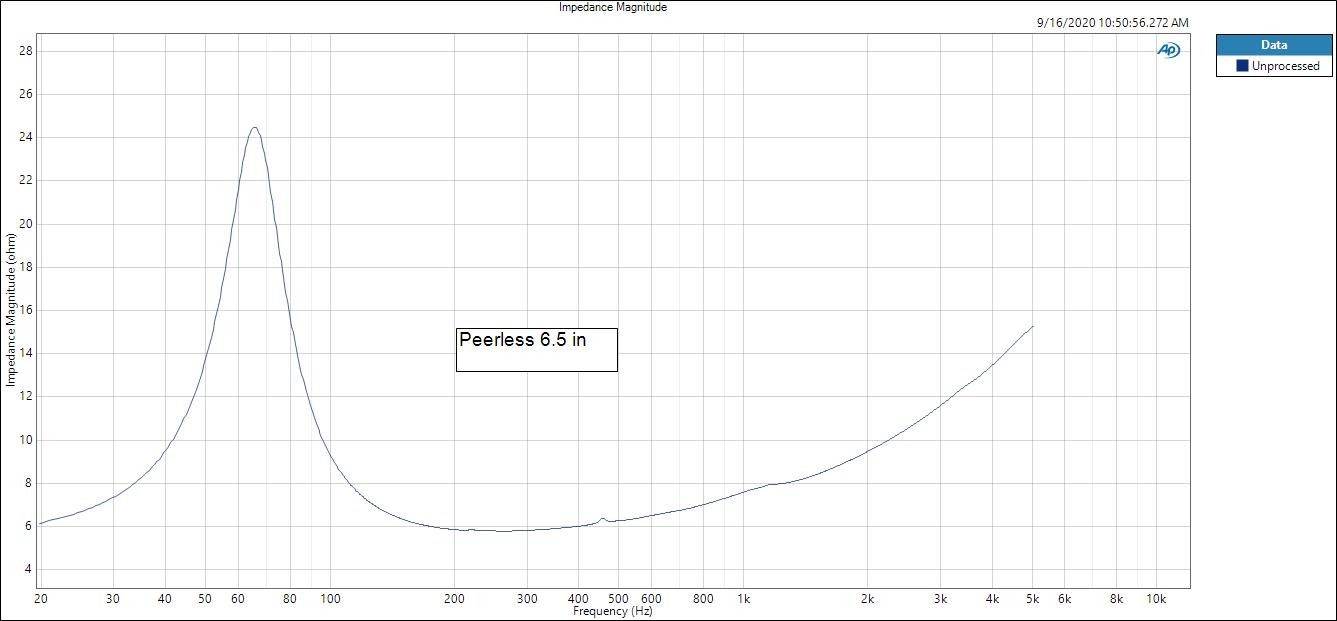Screen dimensions: 1337x621
Task: Click the Peerless 6.5 in annotation box
Action: coord(537,349)
